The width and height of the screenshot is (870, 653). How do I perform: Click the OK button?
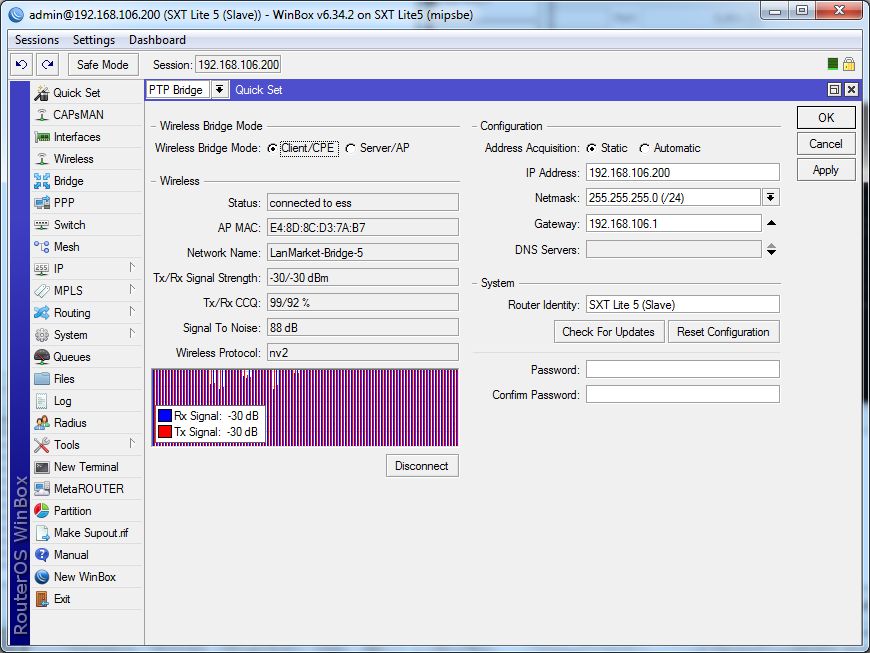(826, 118)
